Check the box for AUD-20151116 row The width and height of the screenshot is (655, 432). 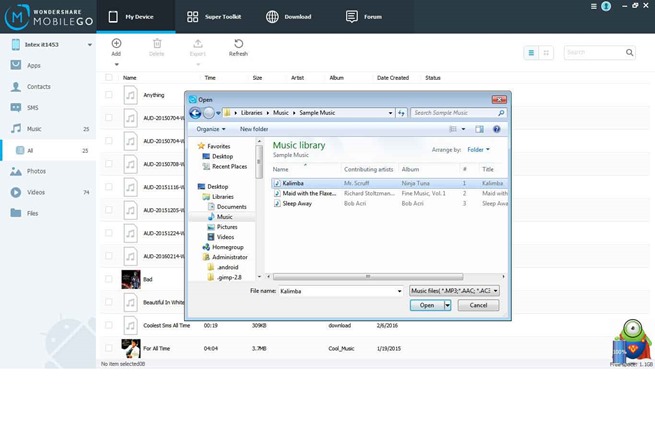pyautogui.click(x=109, y=187)
